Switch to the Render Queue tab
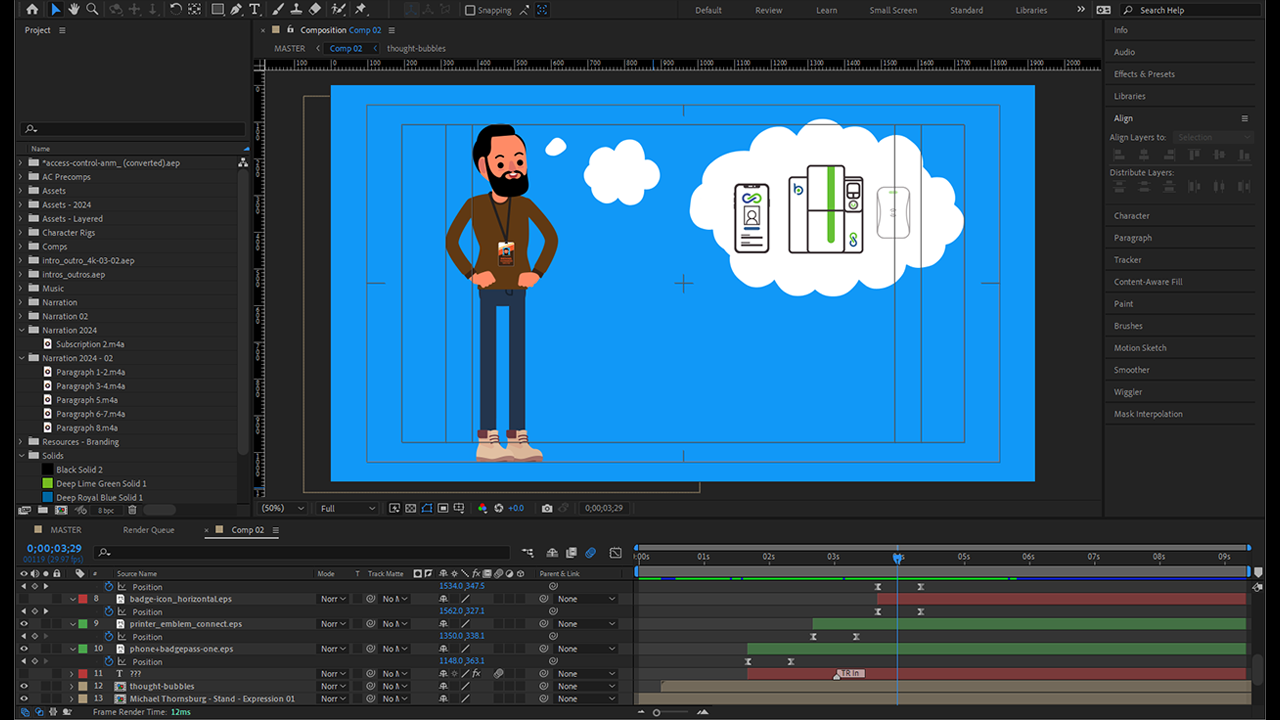 click(x=148, y=530)
